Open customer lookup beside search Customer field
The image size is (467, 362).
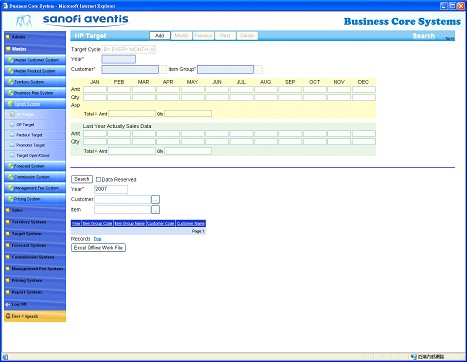coord(155,199)
